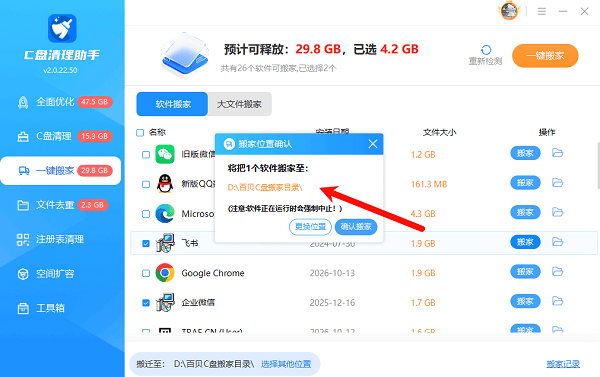This screenshot has height=377, width=600.
Task: Open user avatar profile at top
Action: pos(509,11)
